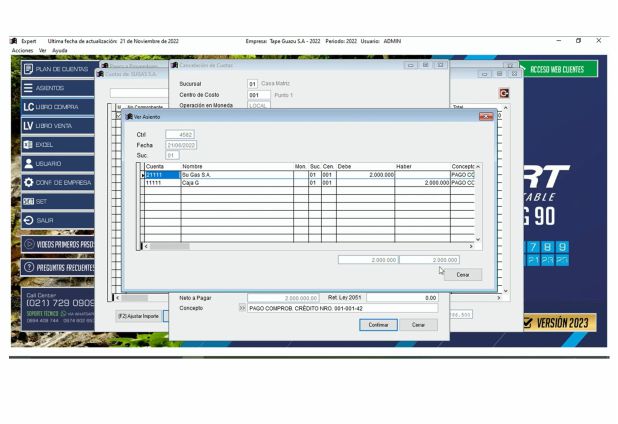Viewport: 618px width, 424px height.
Task: Click the Concepto lookup arrow button
Action: click(x=241, y=309)
